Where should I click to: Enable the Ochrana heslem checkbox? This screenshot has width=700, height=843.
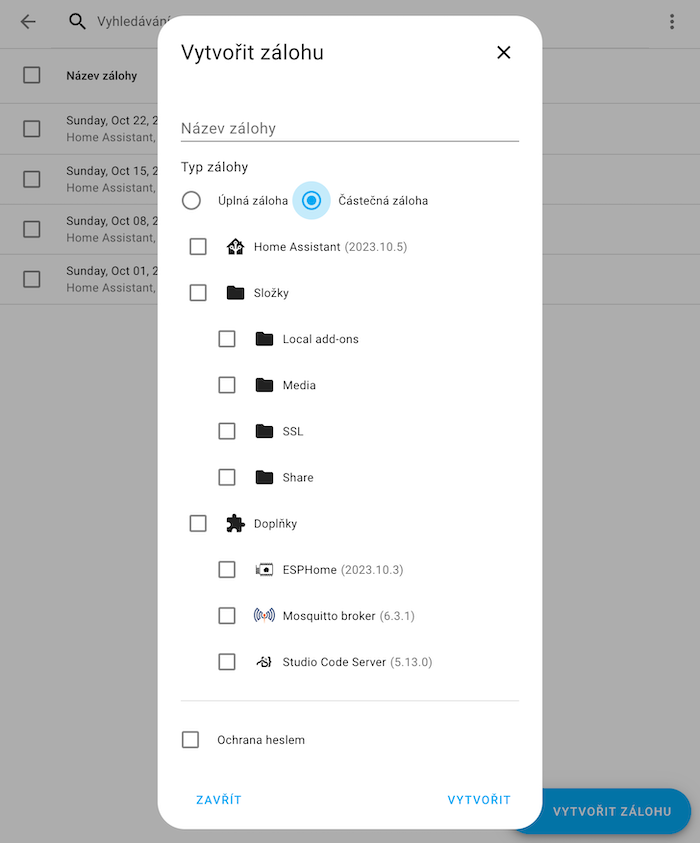tap(191, 740)
